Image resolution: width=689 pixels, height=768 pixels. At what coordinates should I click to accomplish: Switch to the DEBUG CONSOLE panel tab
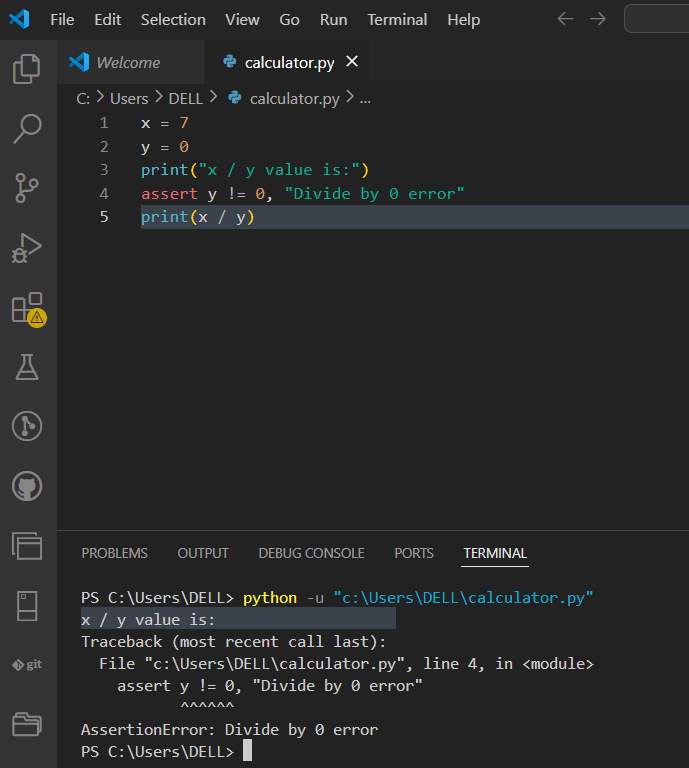[x=311, y=553]
